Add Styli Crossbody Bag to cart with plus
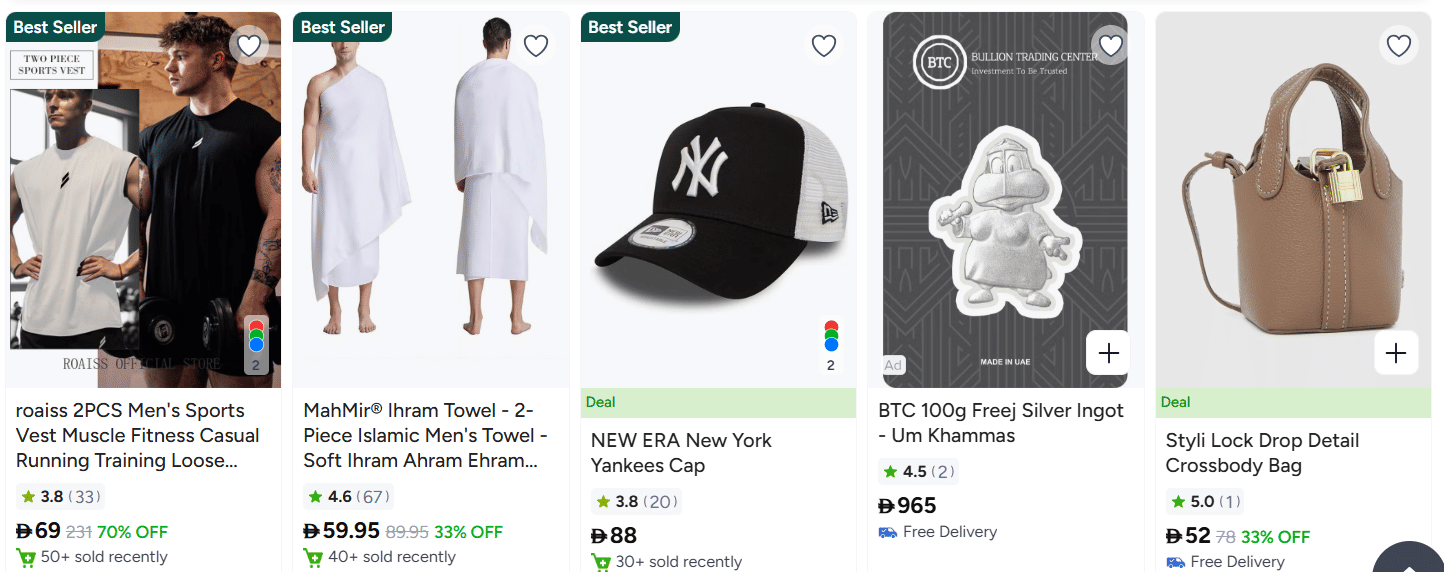Image resolution: width=1444 pixels, height=572 pixels. pyautogui.click(x=1396, y=353)
